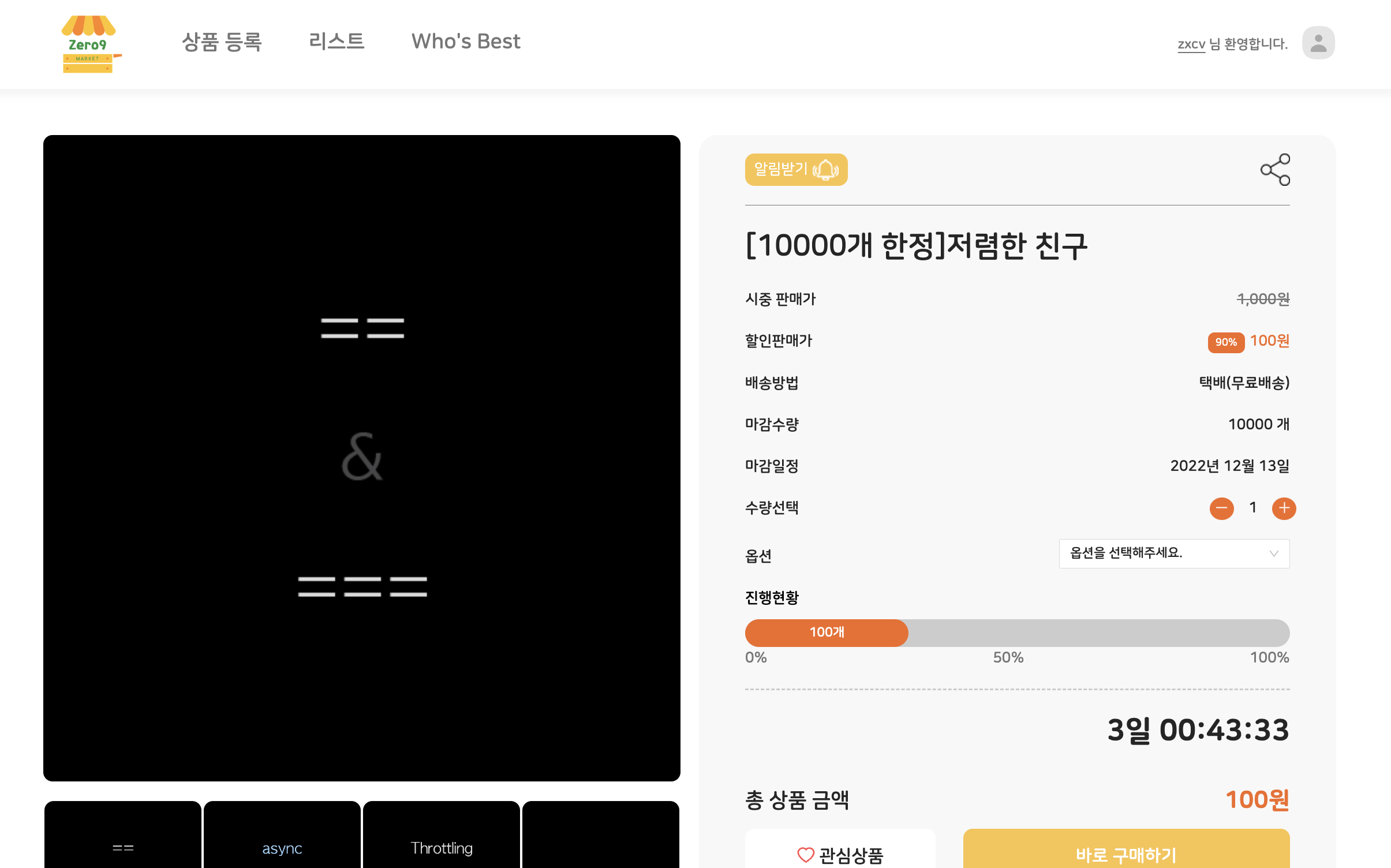Click the Zero9 Market logo
Image resolution: width=1391 pixels, height=868 pixels.
click(91, 44)
